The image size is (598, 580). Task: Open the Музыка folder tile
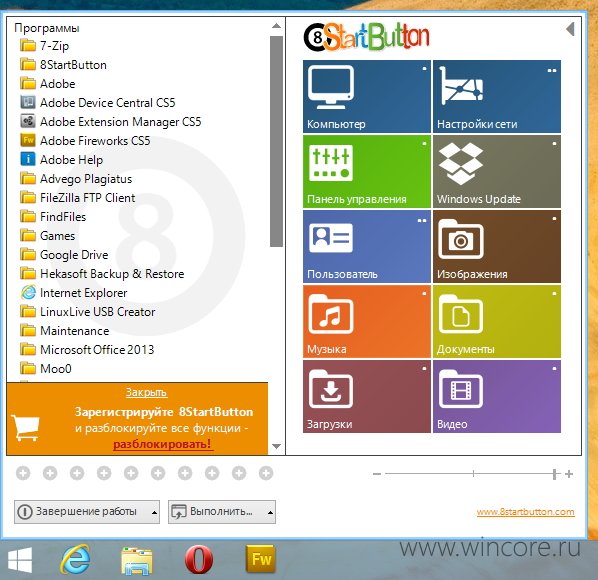click(x=367, y=321)
